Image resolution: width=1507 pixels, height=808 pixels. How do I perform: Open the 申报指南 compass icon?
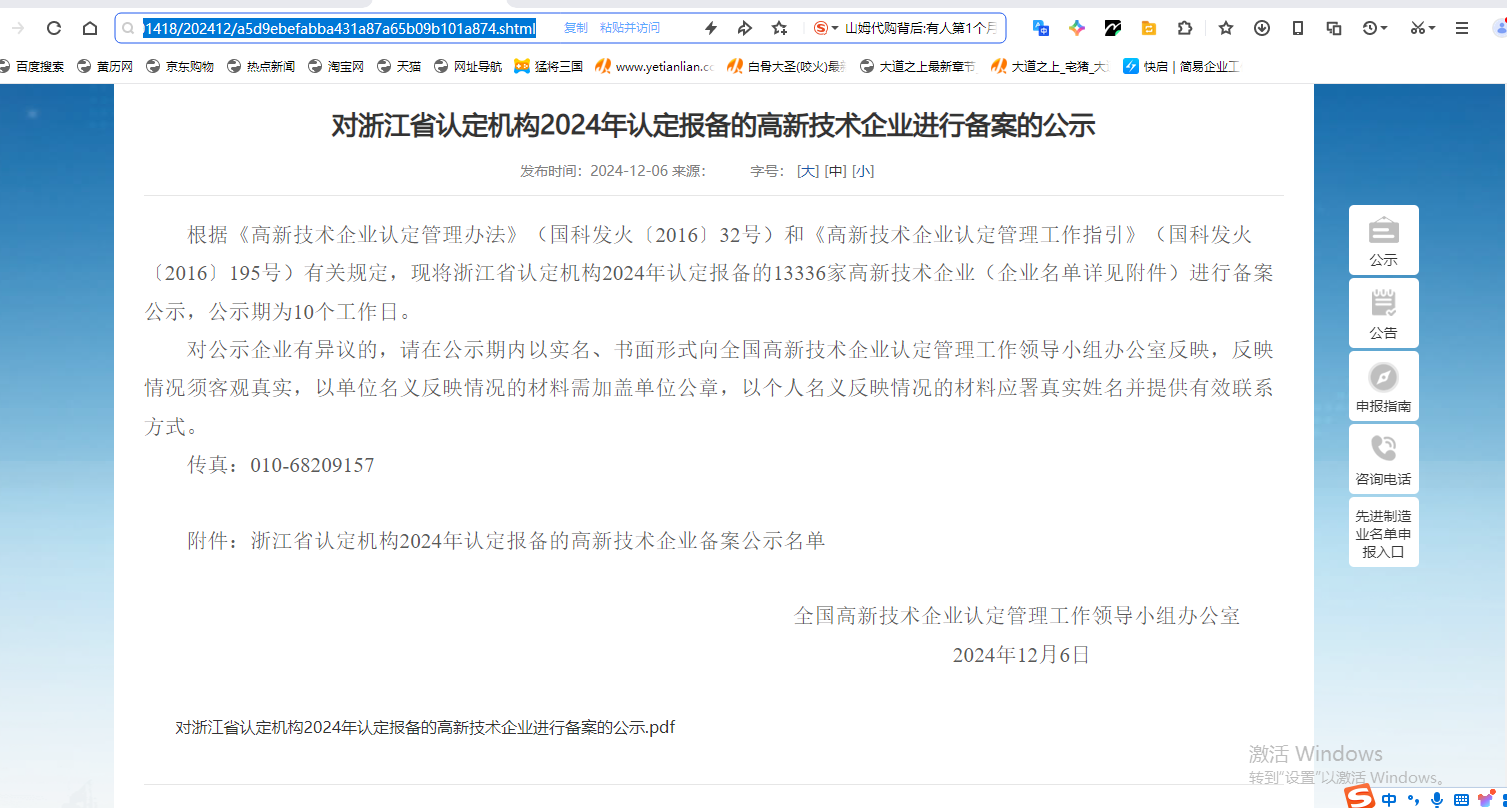click(x=1383, y=377)
